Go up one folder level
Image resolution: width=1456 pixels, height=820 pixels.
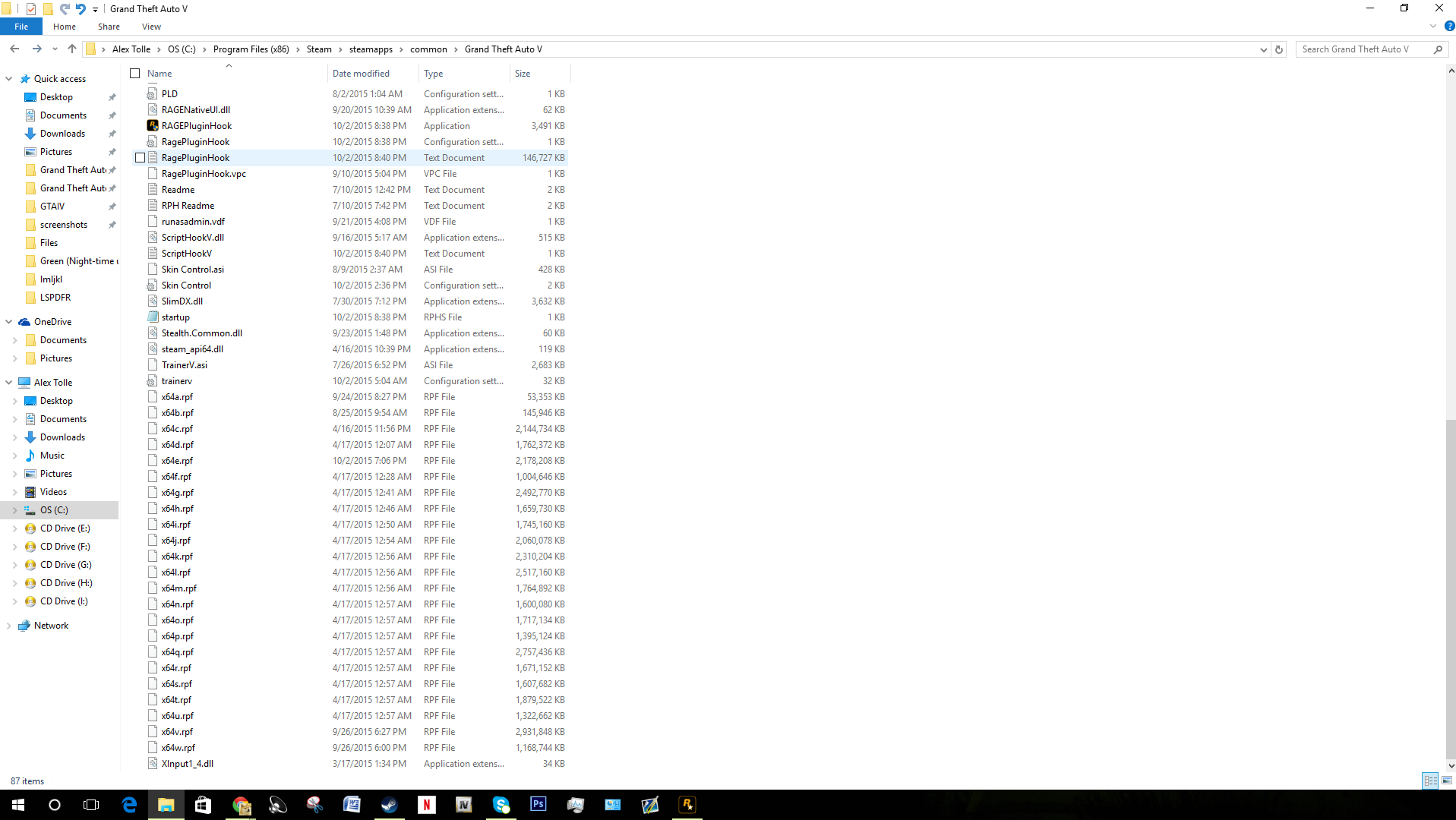point(72,49)
